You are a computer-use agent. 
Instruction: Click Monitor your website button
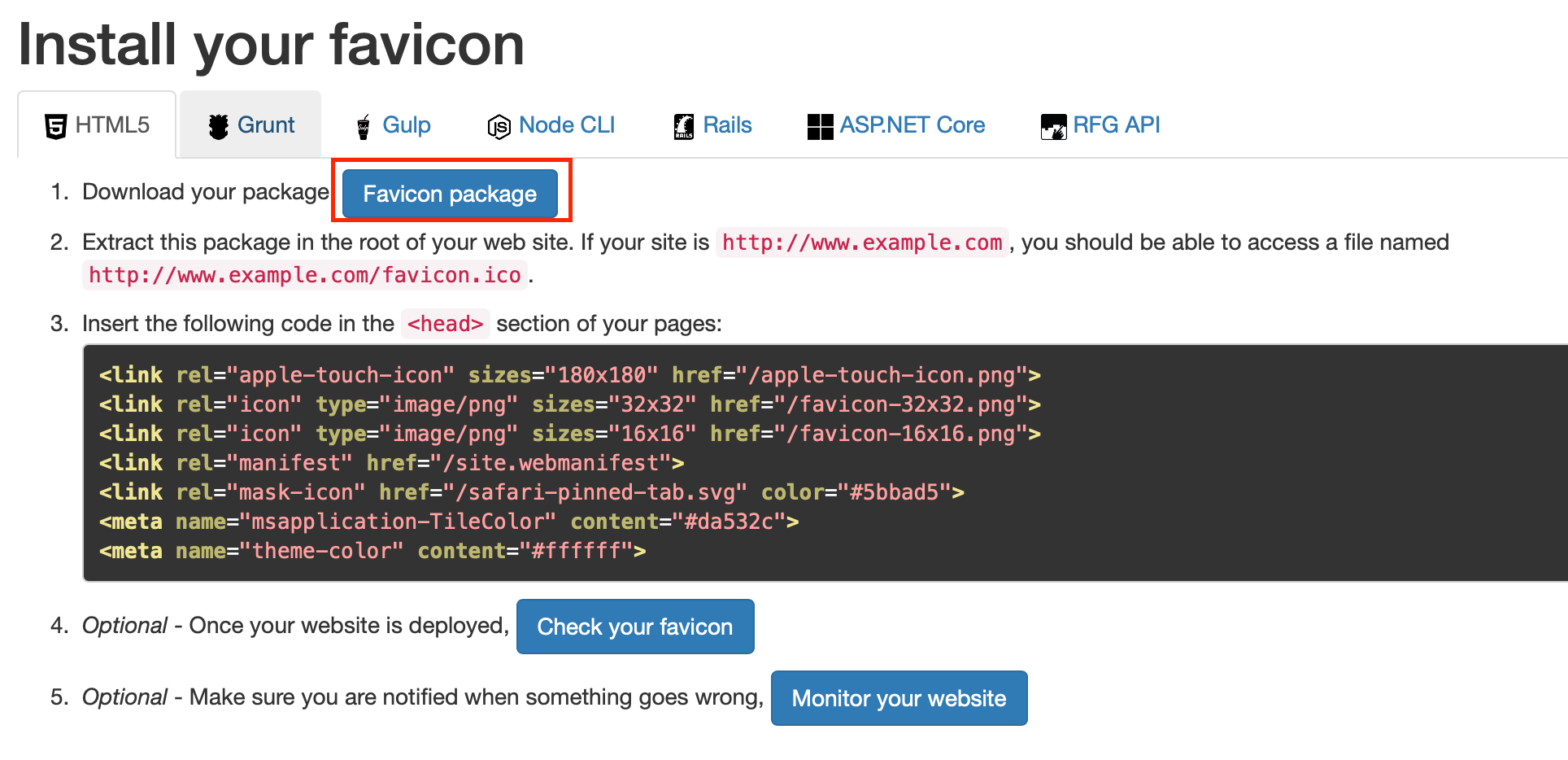coord(899,698)
